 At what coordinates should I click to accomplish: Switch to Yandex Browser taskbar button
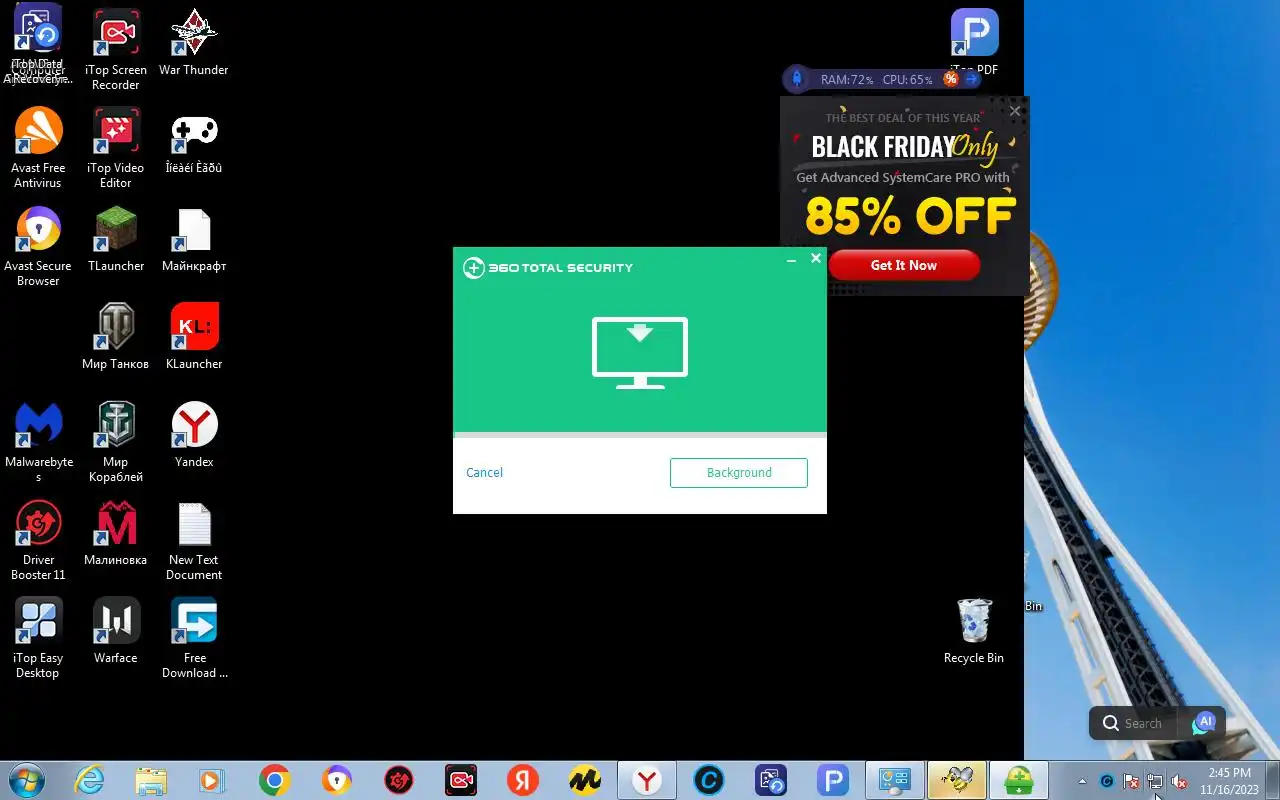647,780
